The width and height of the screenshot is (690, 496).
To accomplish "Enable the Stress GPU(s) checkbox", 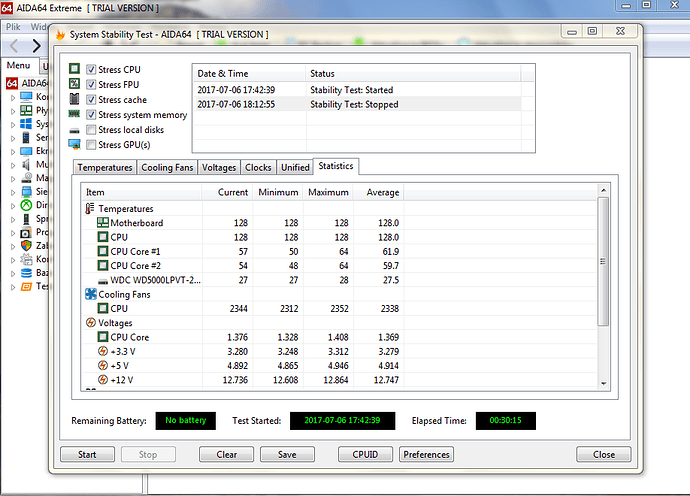I will (91, 144).
